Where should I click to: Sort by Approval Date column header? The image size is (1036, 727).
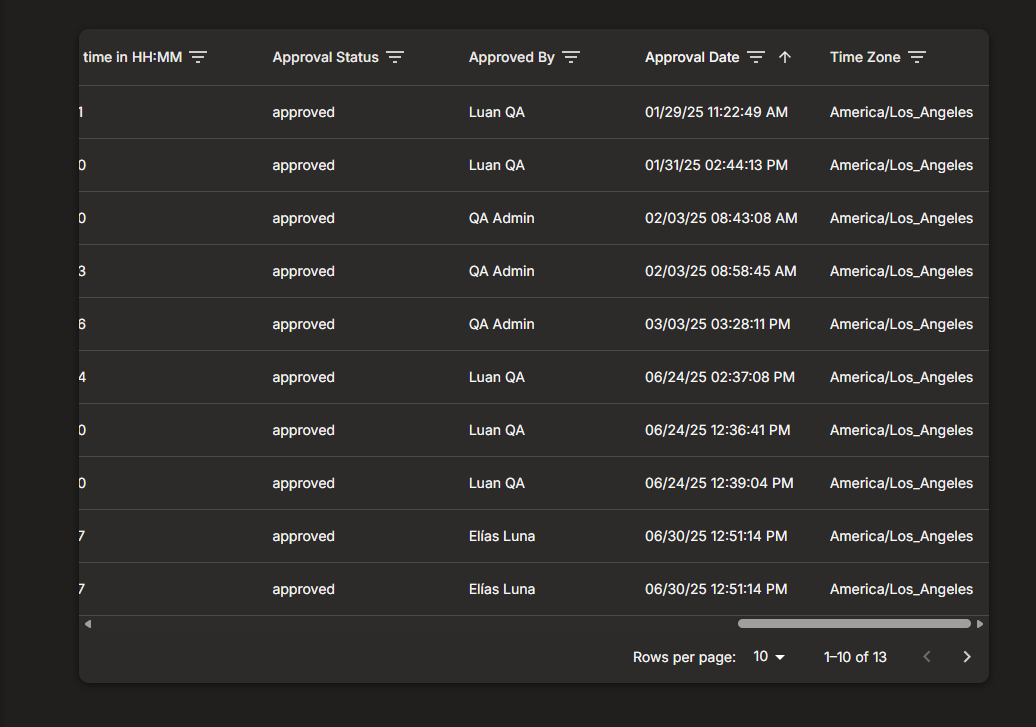coord(692,57)
